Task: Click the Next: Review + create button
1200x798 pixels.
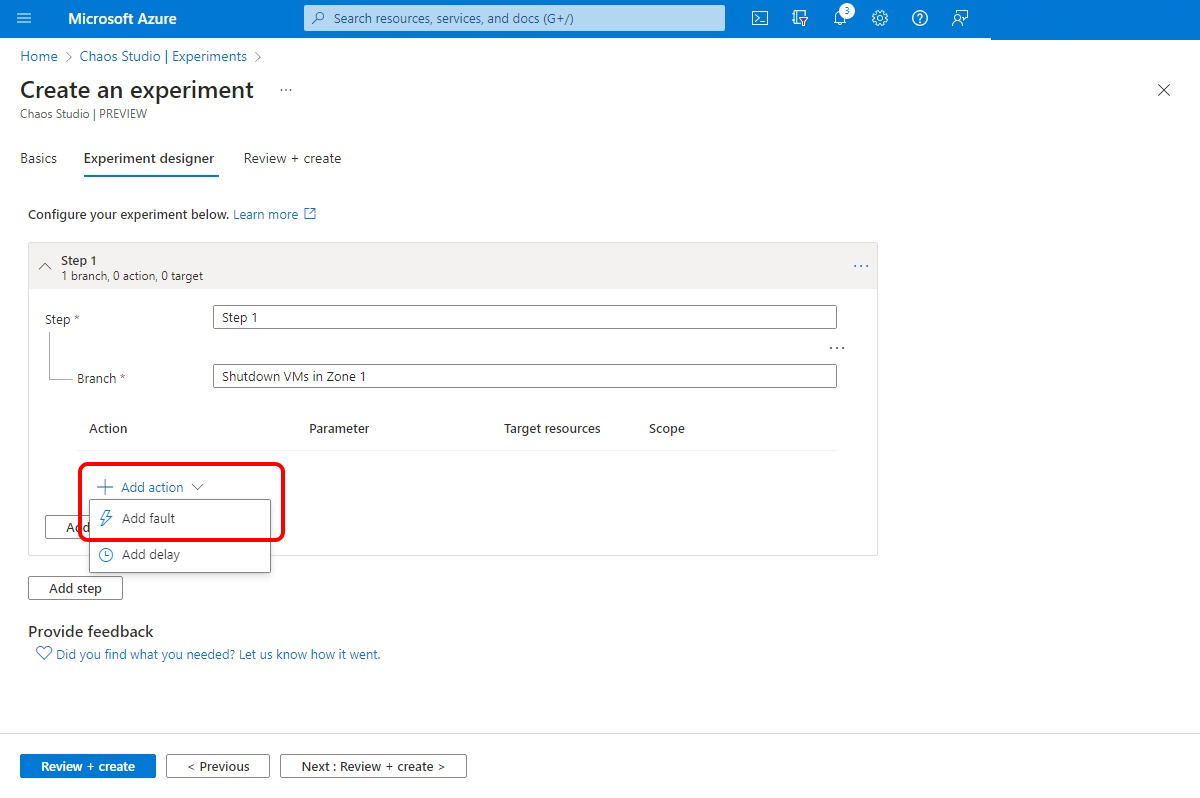Action: (372, 766)
